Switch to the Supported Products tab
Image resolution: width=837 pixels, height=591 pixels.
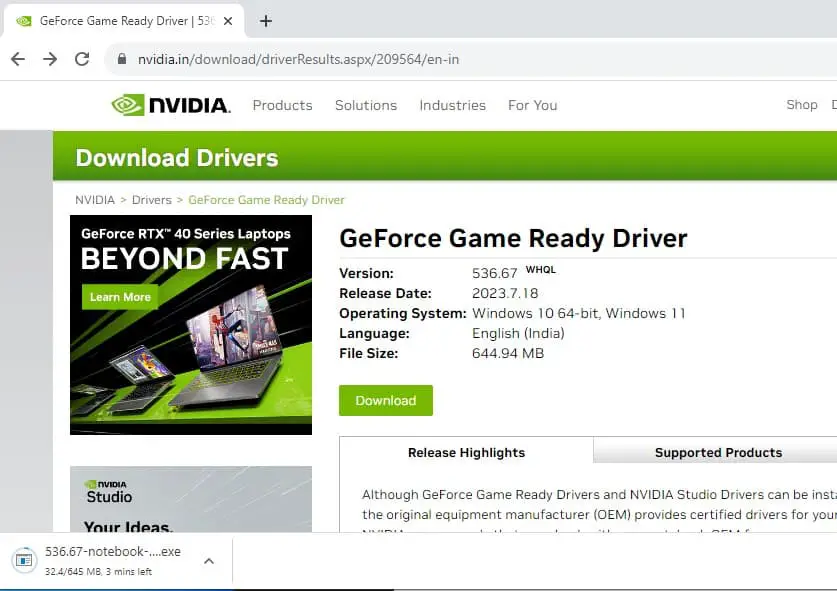click(x=718, y=453)
